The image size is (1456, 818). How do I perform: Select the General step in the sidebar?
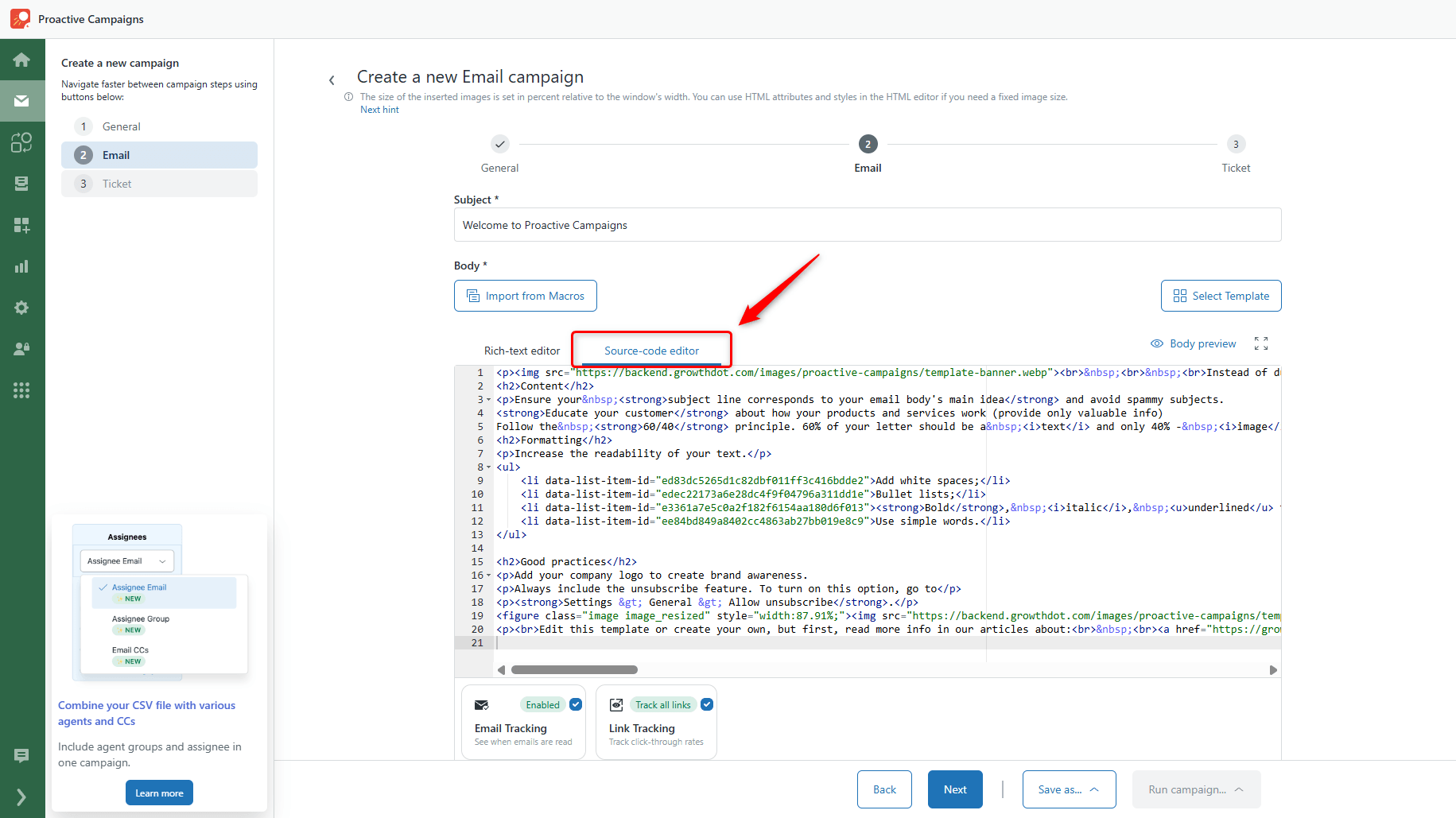pyautogui.click(x=159, y=126)
